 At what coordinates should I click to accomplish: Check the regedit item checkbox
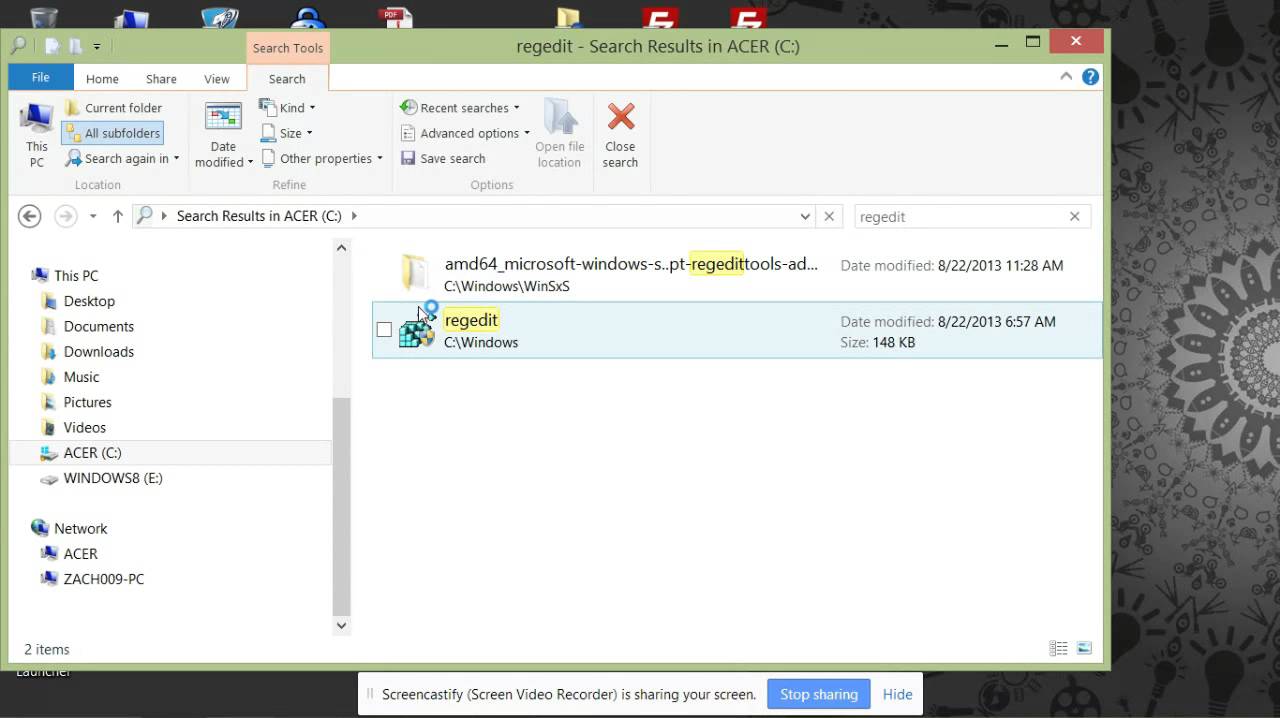pos(384,330)
